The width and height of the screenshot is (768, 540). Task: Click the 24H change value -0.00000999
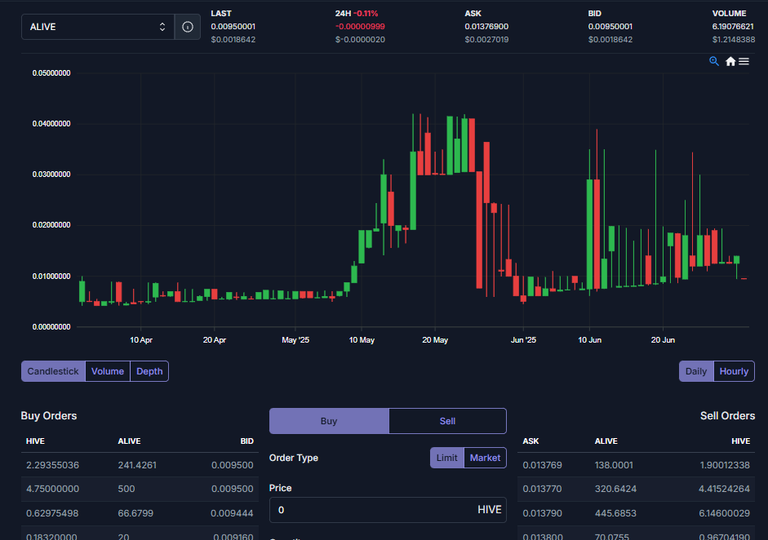pos(360,26)
